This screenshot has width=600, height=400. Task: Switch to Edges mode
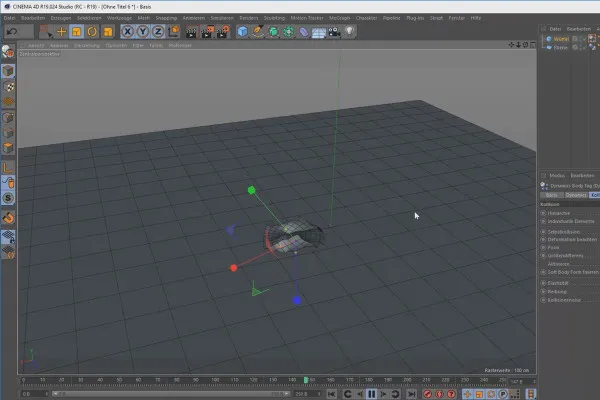click(8, 133)
